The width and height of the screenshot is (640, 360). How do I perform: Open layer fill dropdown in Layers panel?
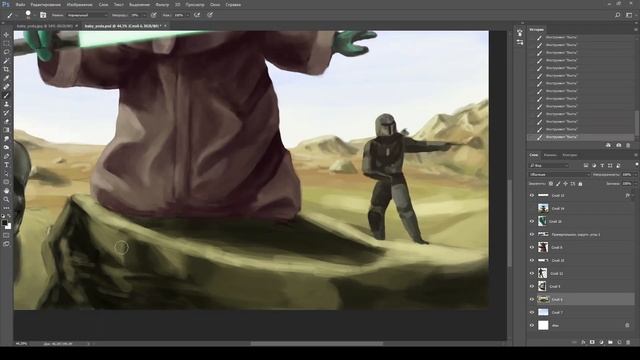pyautogui.click(x=635, y=184)
